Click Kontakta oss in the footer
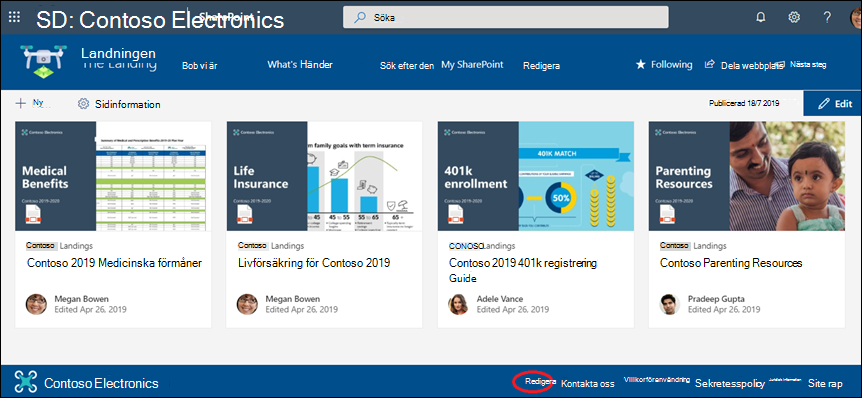Screen dimensions: 862x398 pyautogui.click(x=588, y=384)
